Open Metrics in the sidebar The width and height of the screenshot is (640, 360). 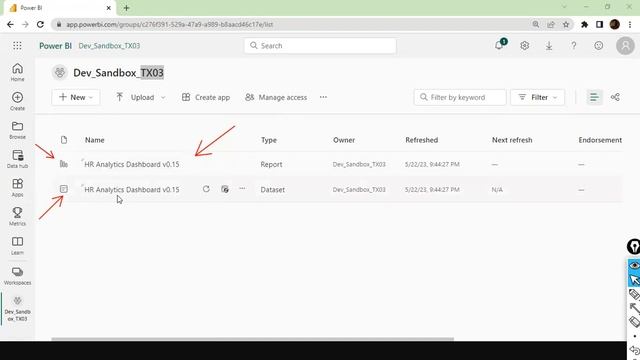tap(17, 217)
